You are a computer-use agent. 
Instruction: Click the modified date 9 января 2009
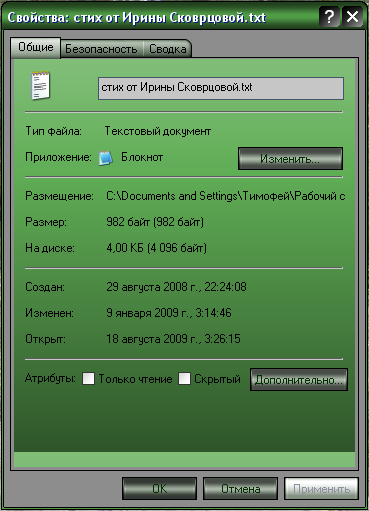pyautogui.click(x=169, y=313)
